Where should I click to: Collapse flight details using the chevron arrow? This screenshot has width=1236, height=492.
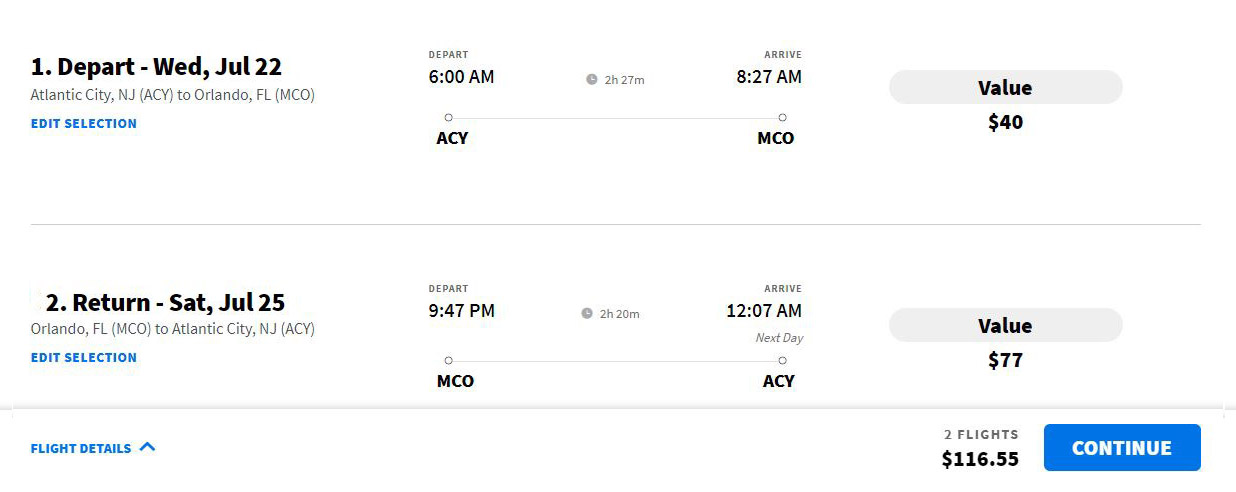[x=147, y=447]
